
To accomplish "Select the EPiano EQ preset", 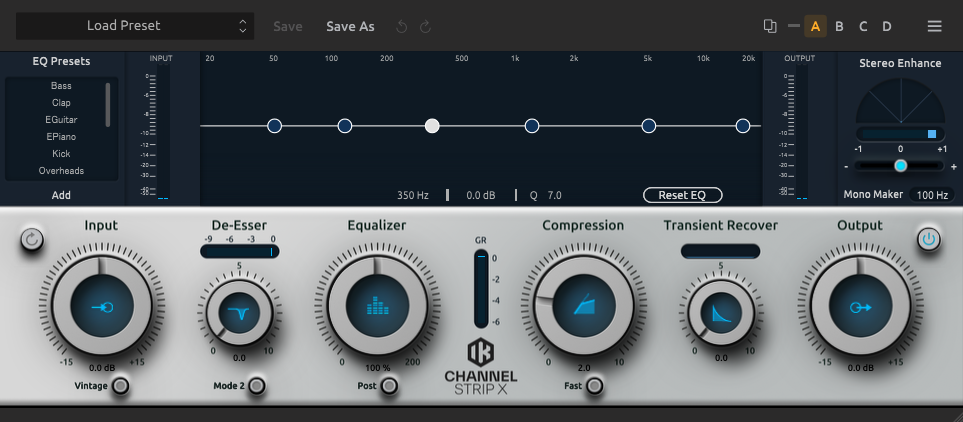I will click(61, 136).
